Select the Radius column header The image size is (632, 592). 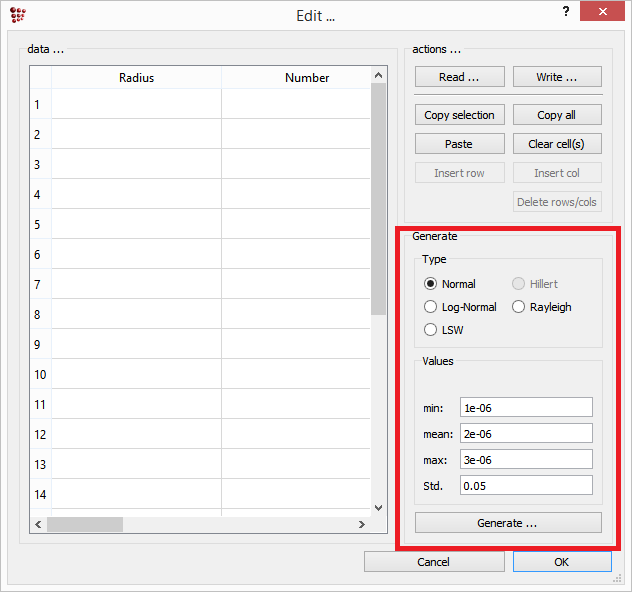pyautogui.click(x=136, y=78)
